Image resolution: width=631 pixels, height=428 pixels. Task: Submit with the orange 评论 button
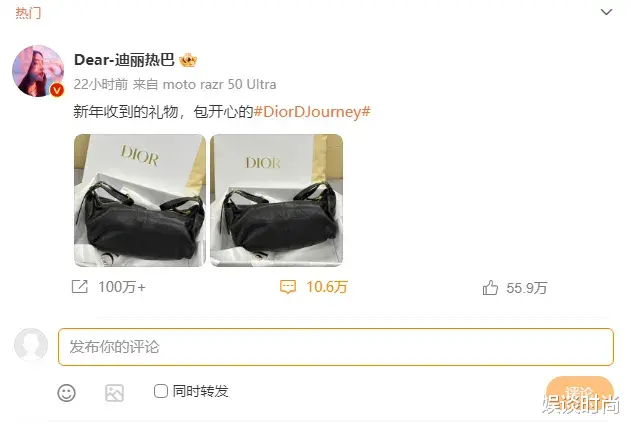click(580, 393)
